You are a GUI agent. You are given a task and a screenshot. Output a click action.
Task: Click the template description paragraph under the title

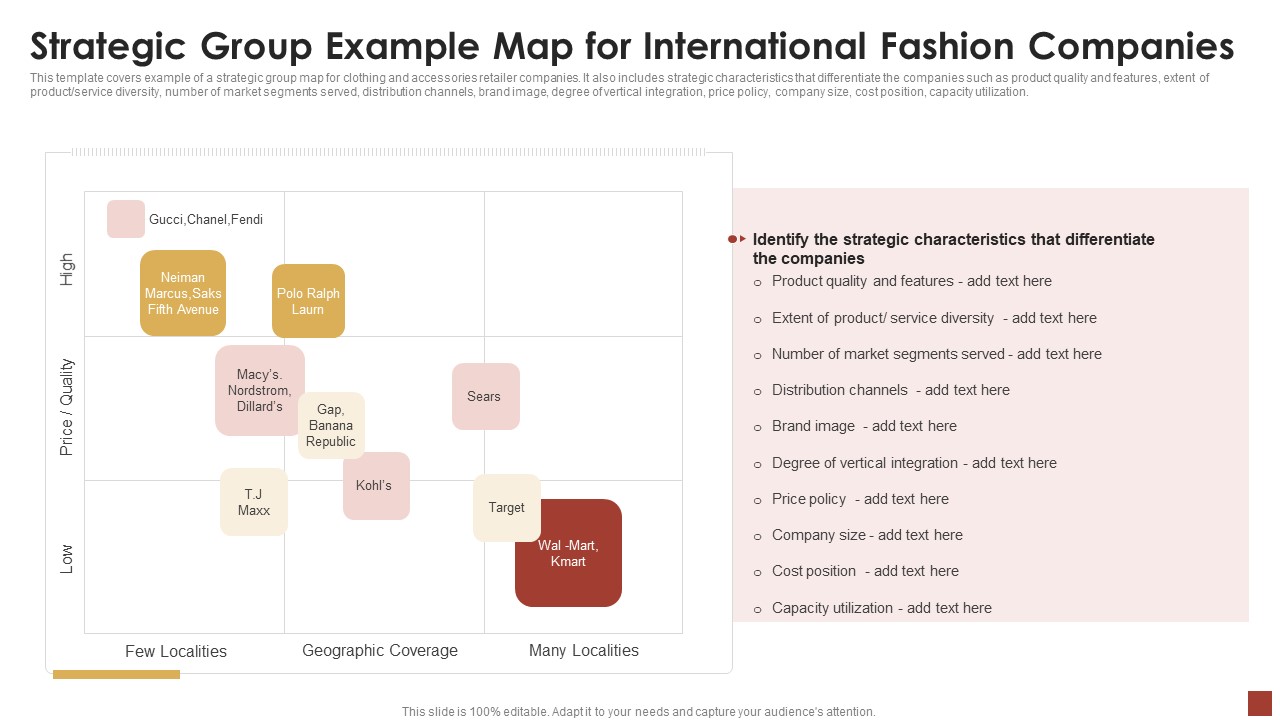[620, 84]
